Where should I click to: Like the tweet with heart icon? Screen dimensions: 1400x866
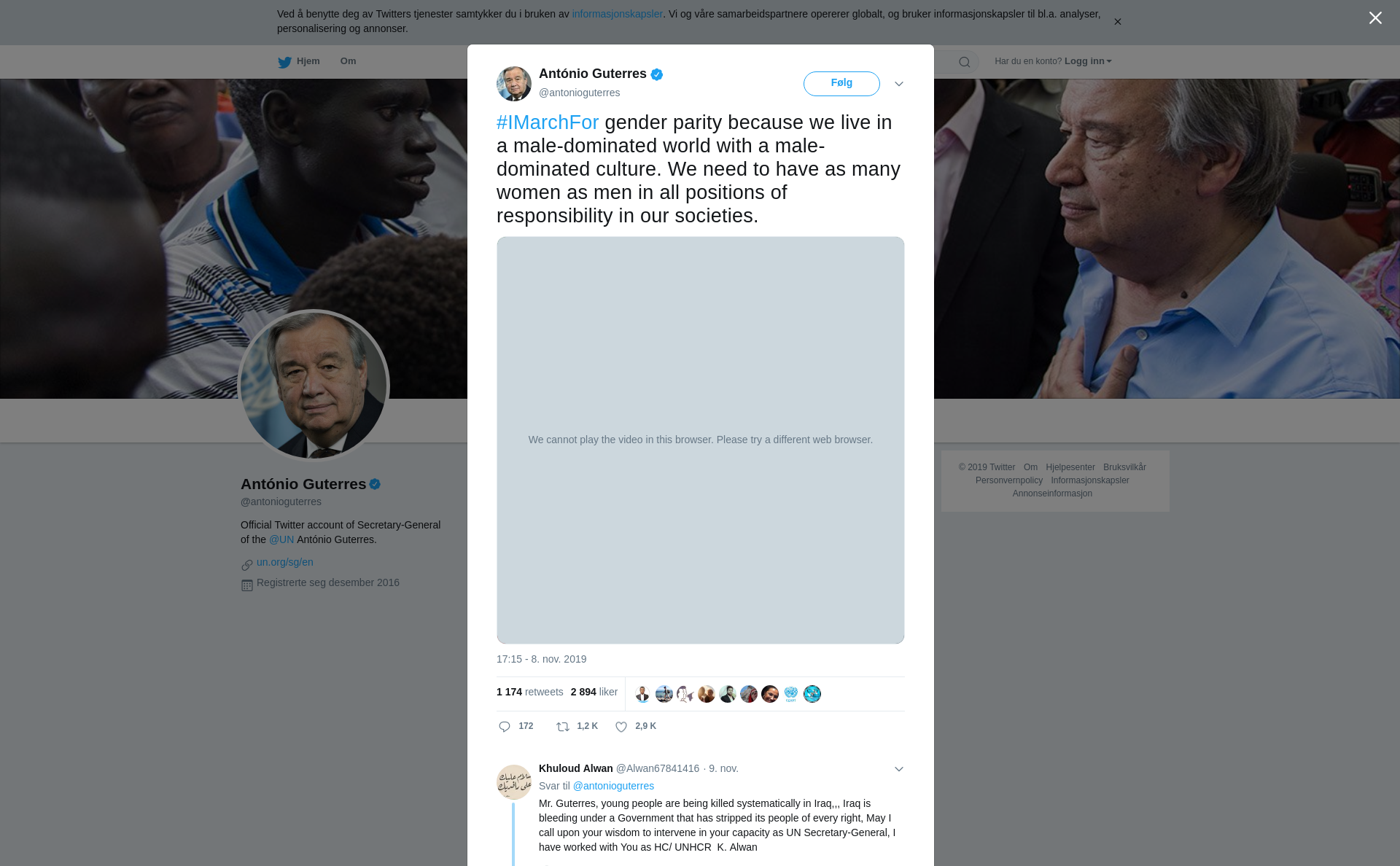(x=621, y=727)
